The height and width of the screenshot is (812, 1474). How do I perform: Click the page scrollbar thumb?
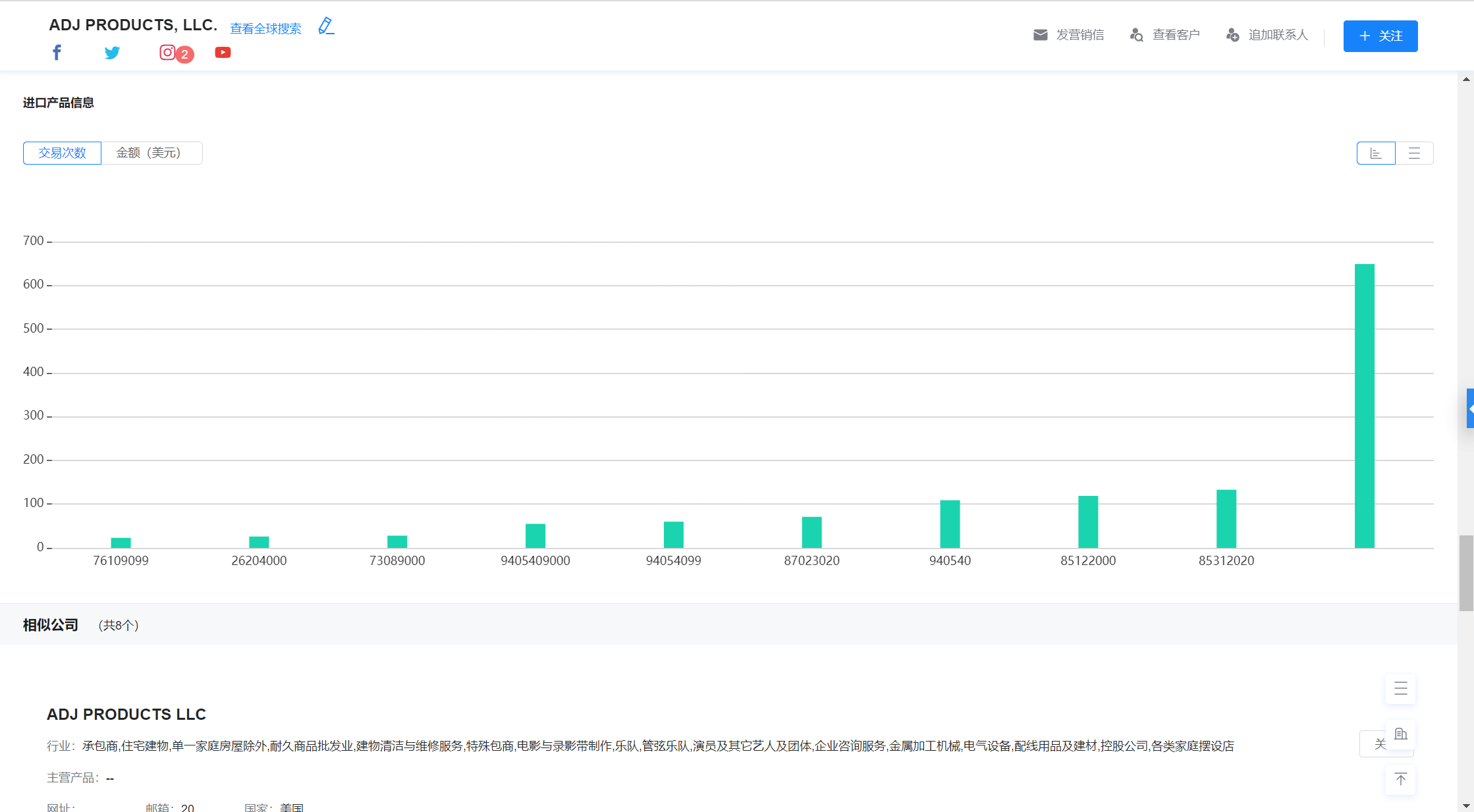(1466, 574)
